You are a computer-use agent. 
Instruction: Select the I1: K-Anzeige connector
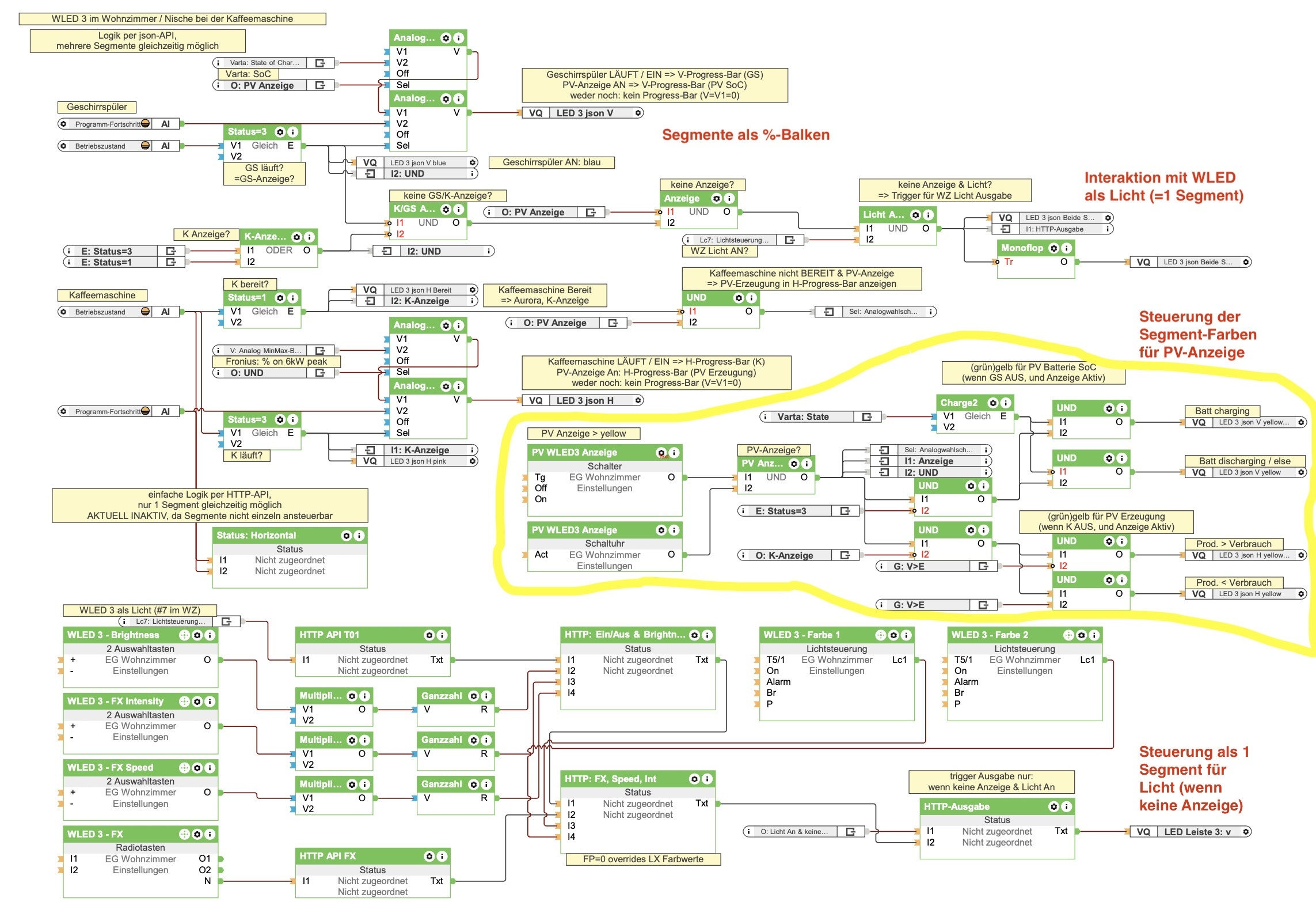coord(417,450)
